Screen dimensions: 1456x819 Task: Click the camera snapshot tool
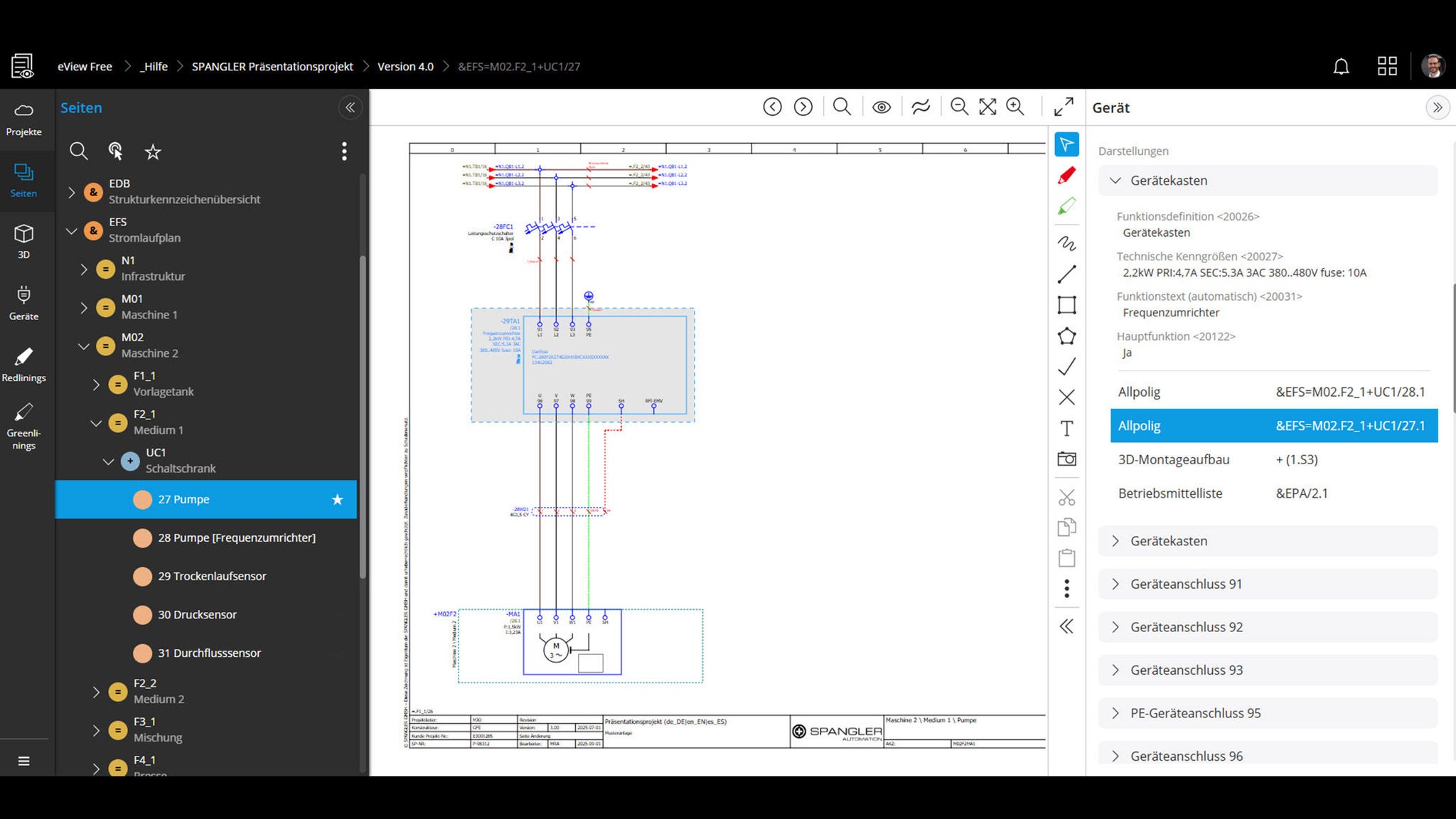coord(1066,459)
